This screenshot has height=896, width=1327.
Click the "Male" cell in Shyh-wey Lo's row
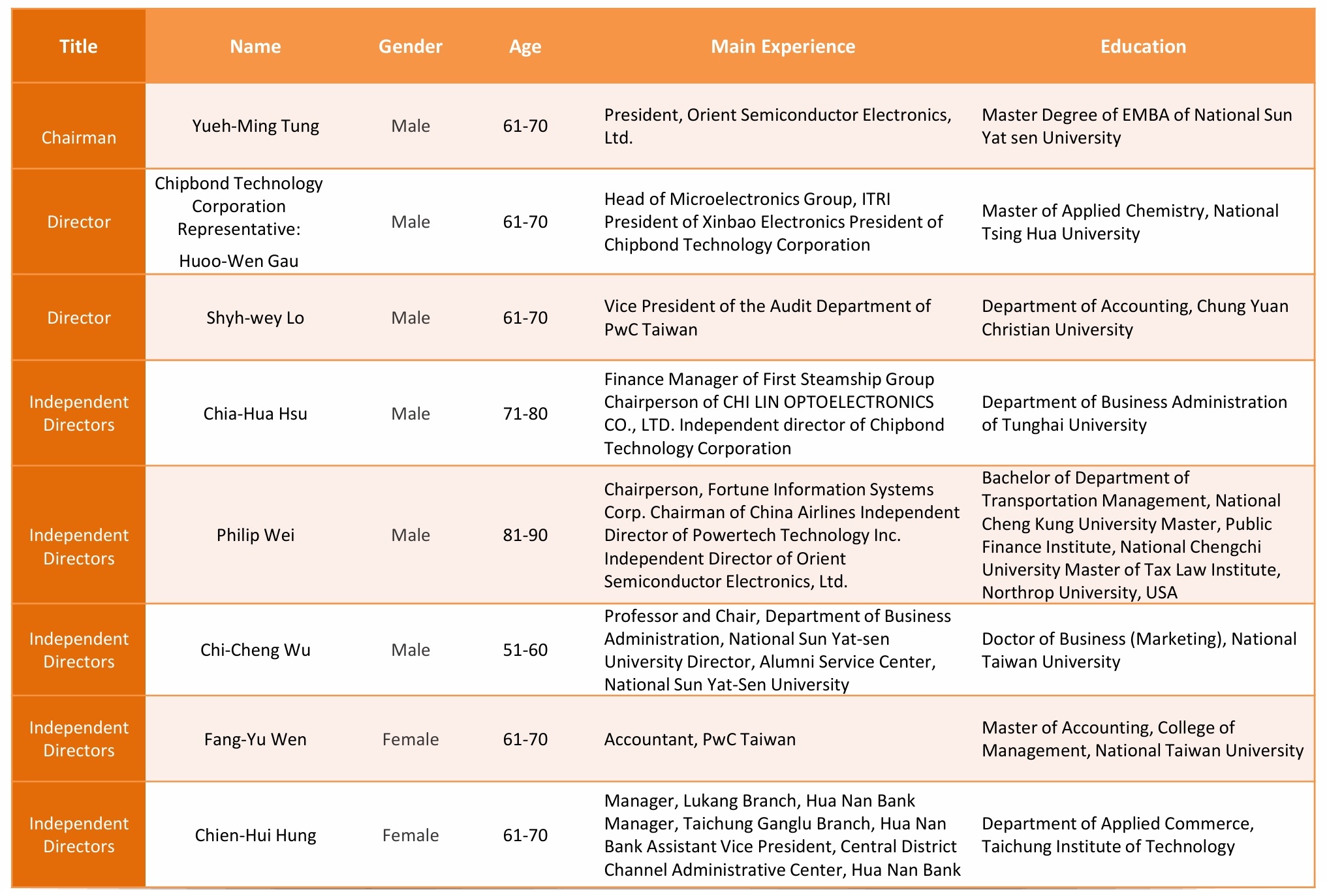click(x=411, y=318)
